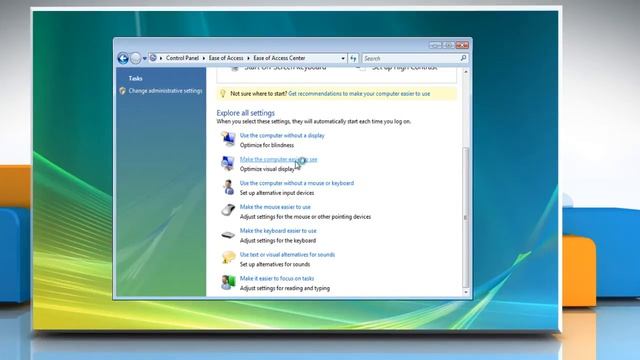Click the lightbulb tip icon

click(223, 93)
